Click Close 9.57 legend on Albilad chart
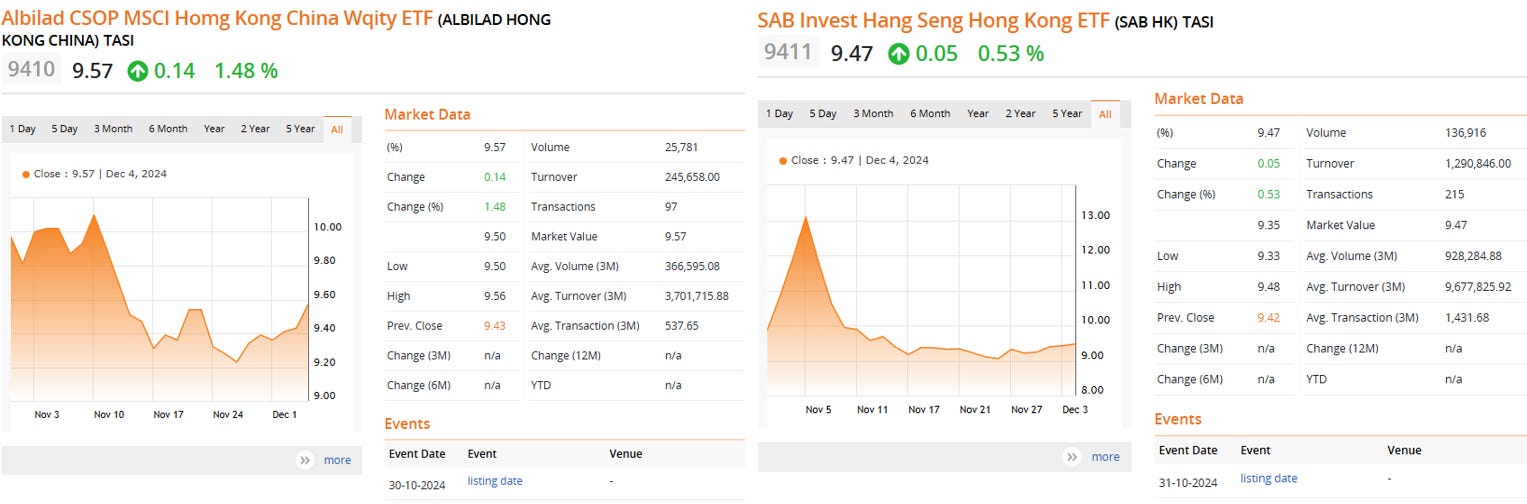 94,173
